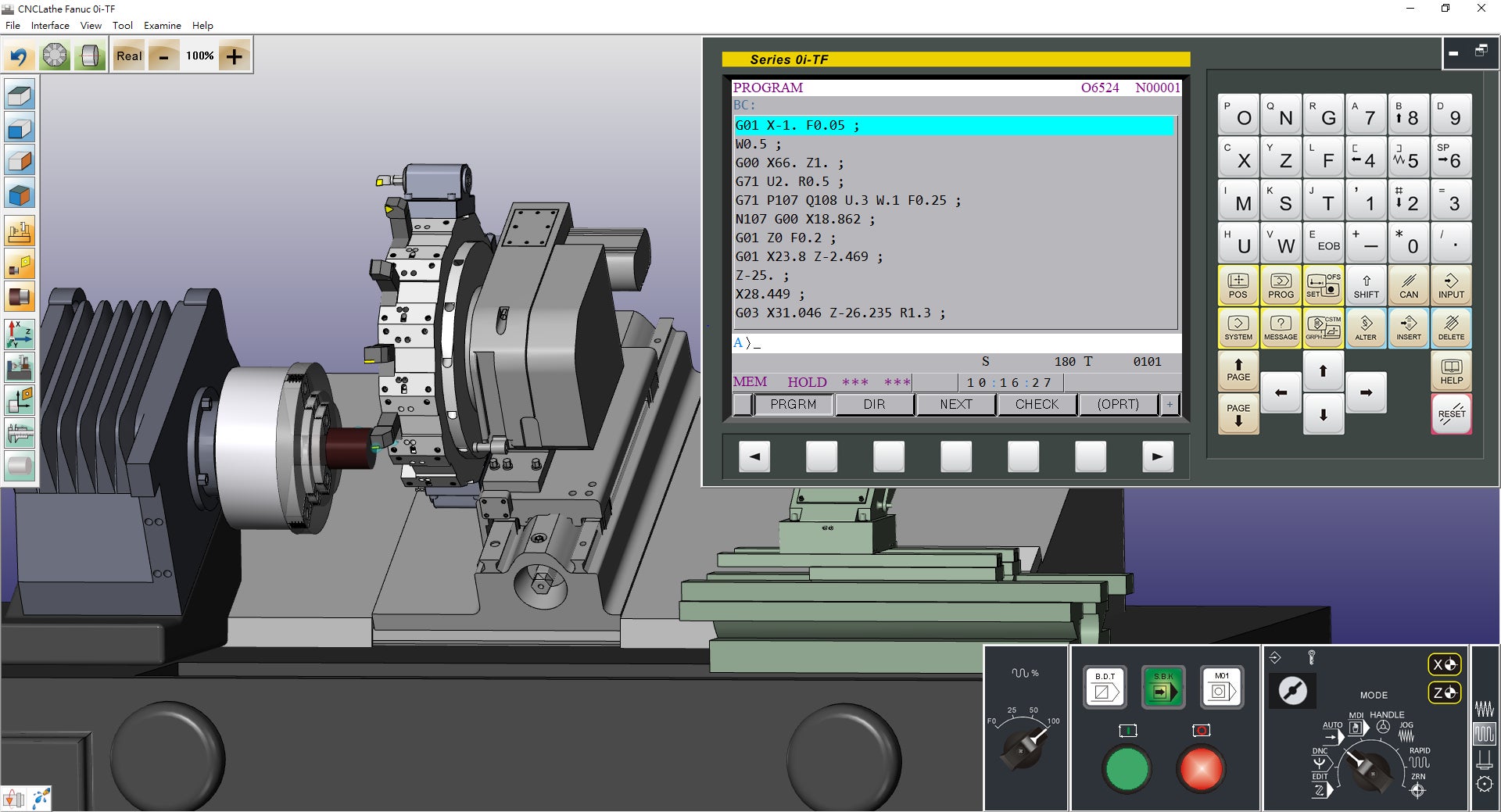Click the HELP key
Image resolution: width=1501 pixels, height=812 pixels.
[x=1451, y=370]
